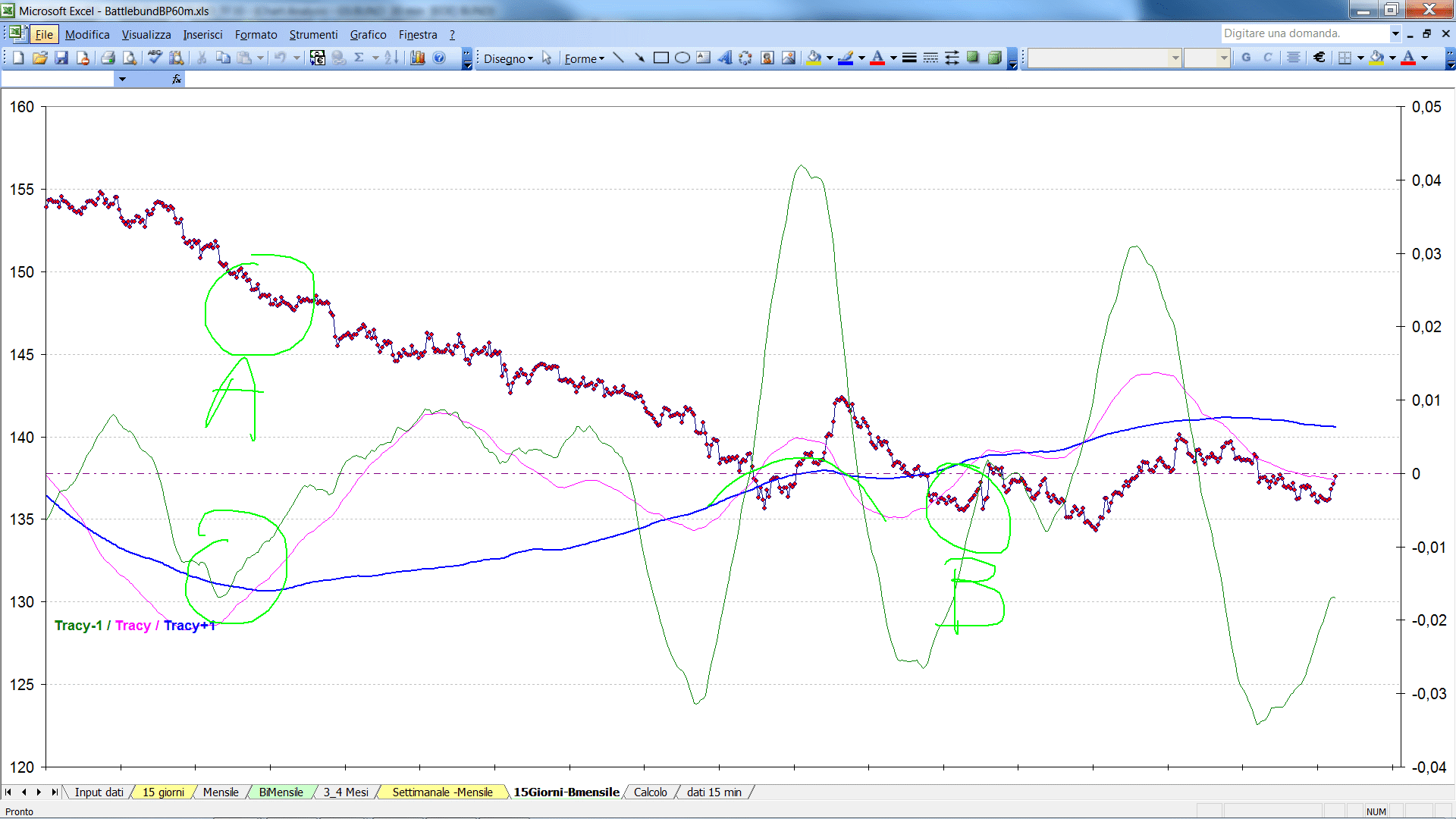This screenshot has height=819, width=1456.
Task: Insert picture from file icon
Action: 789,58
